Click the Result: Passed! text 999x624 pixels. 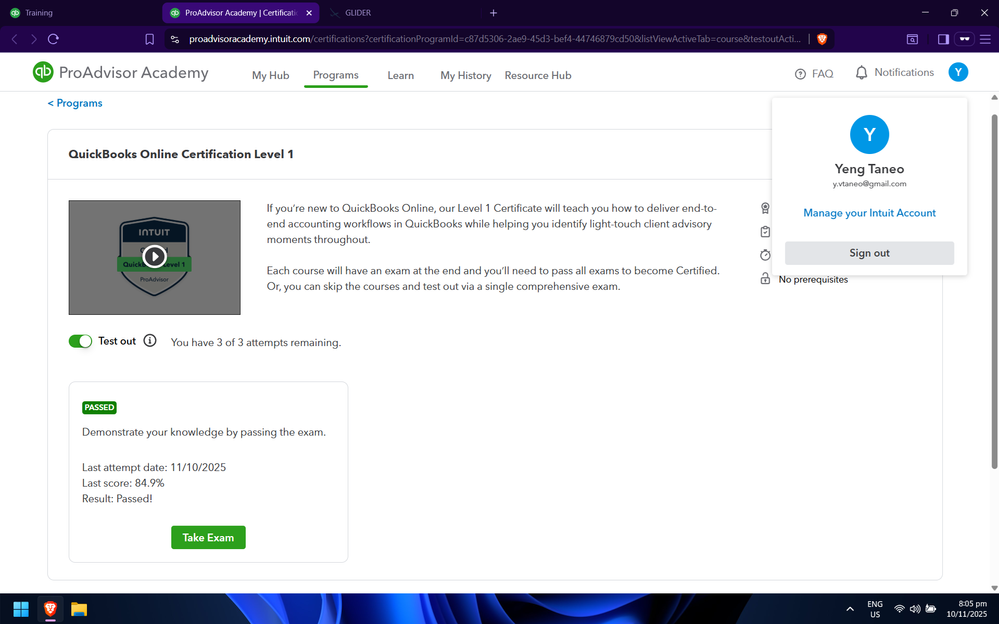[117, 498]
